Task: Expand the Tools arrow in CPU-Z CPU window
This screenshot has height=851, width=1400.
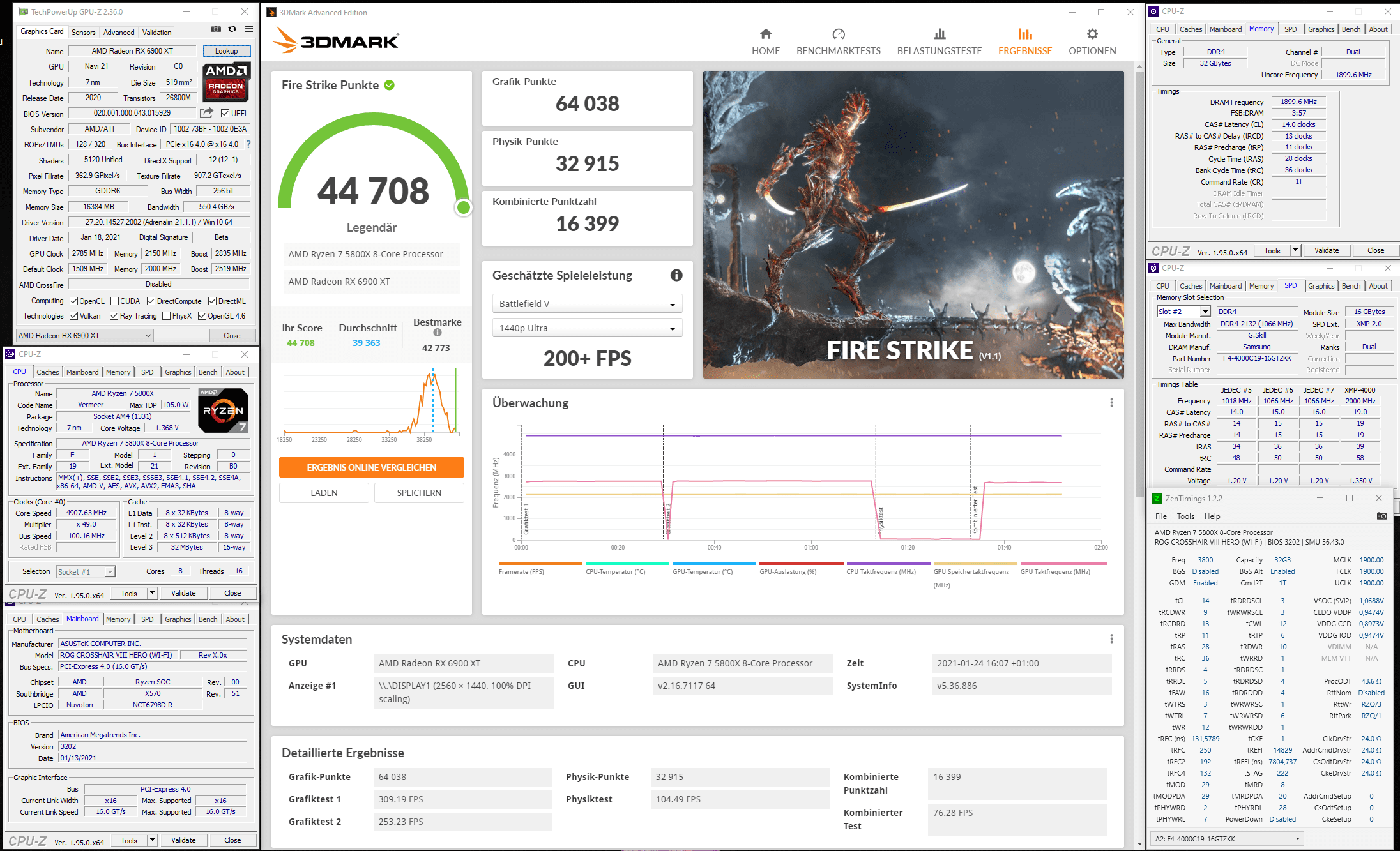Action: pyautogui.click(x=152, y=593)
